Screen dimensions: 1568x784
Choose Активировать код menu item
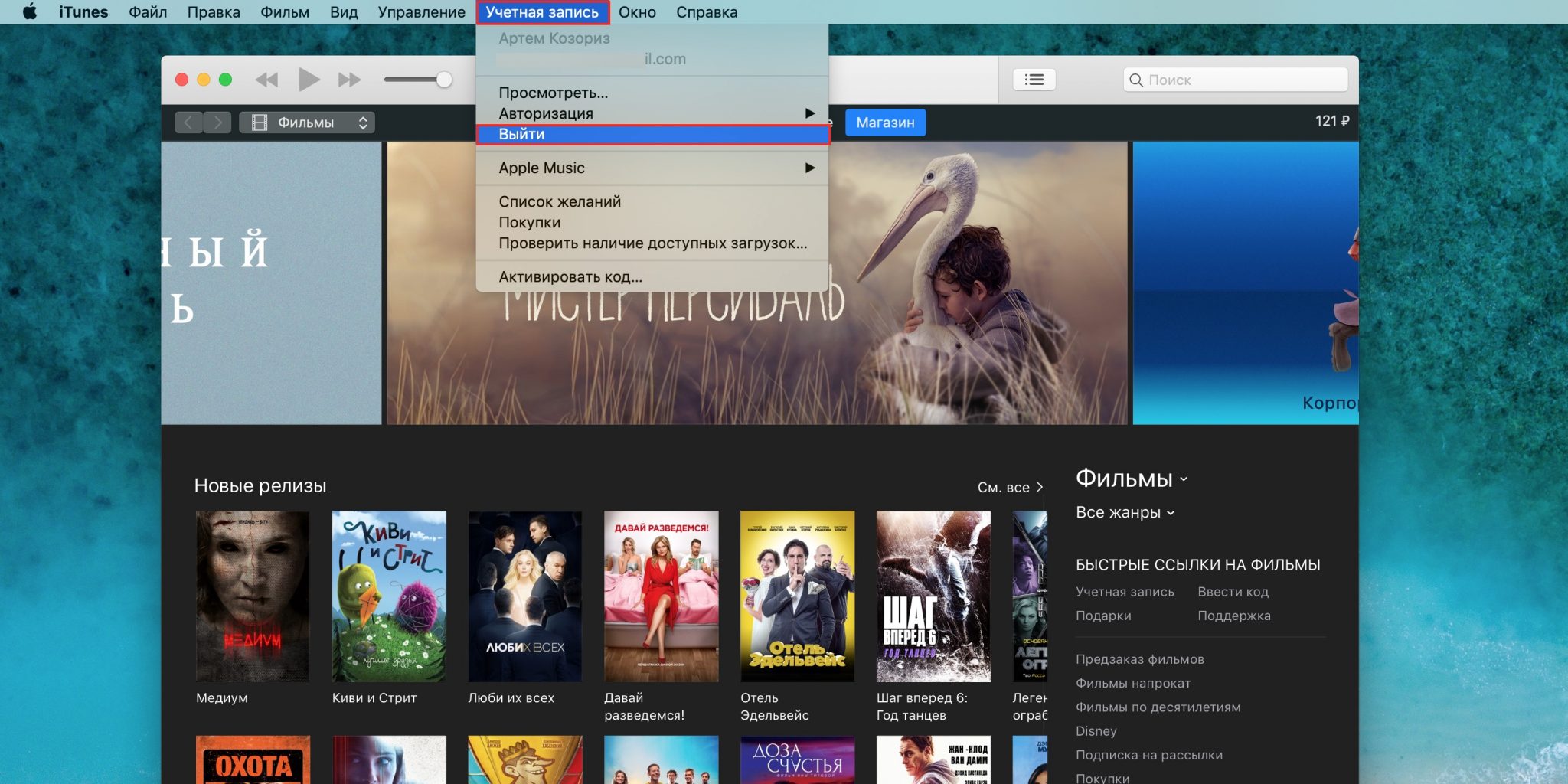tap(570, 276)
